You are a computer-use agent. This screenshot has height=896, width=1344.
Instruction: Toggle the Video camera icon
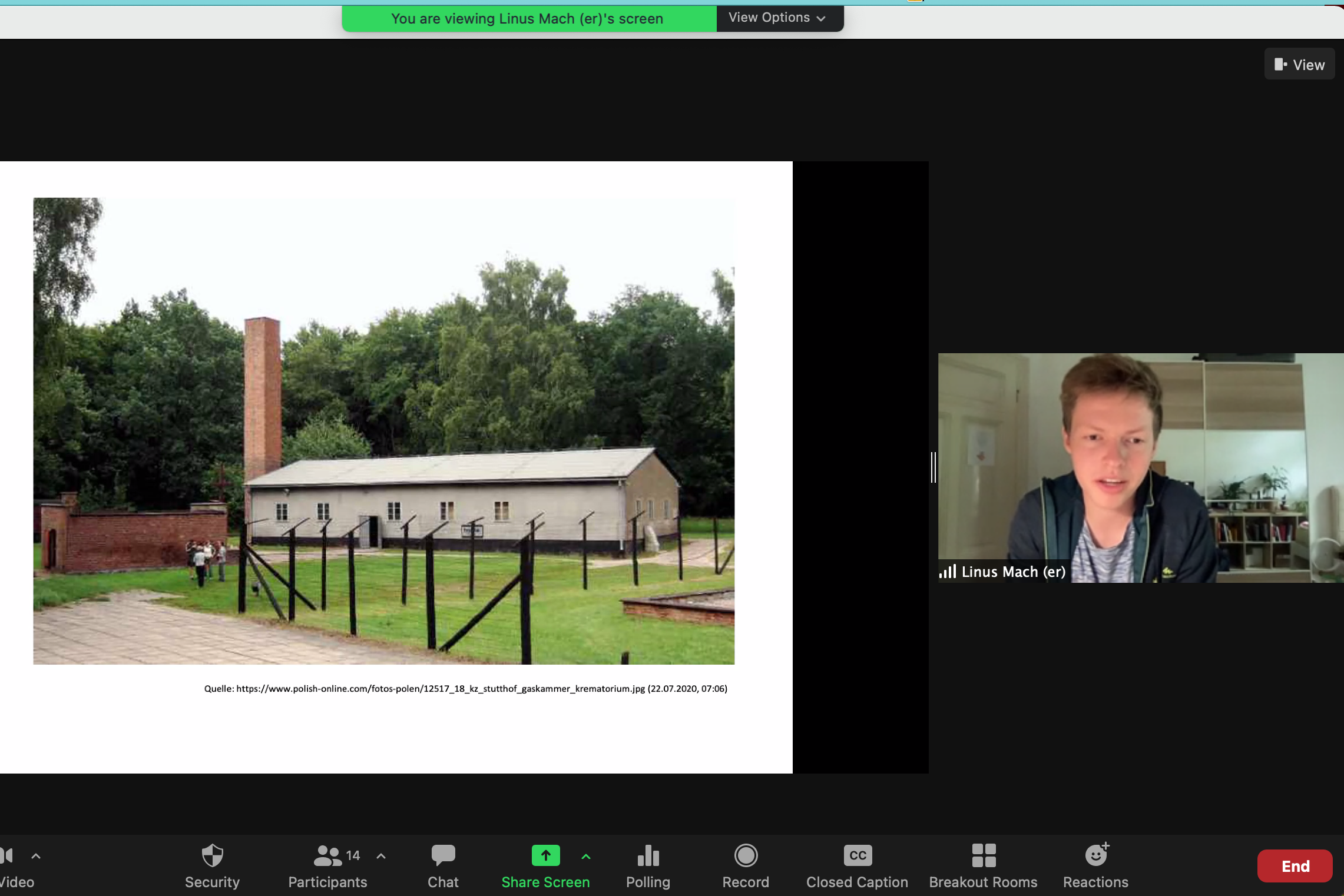(x=7, y=855)
